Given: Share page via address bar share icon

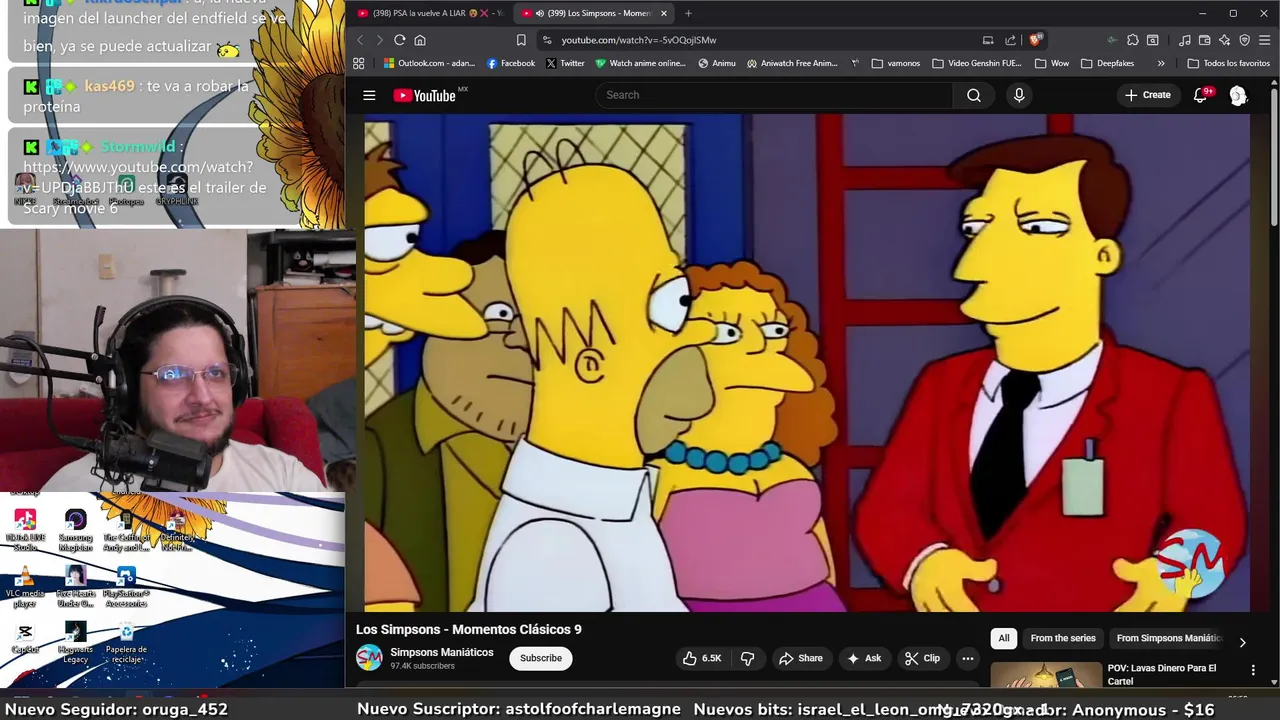Looking at the screenshot, I should (x=1010, y=40).
